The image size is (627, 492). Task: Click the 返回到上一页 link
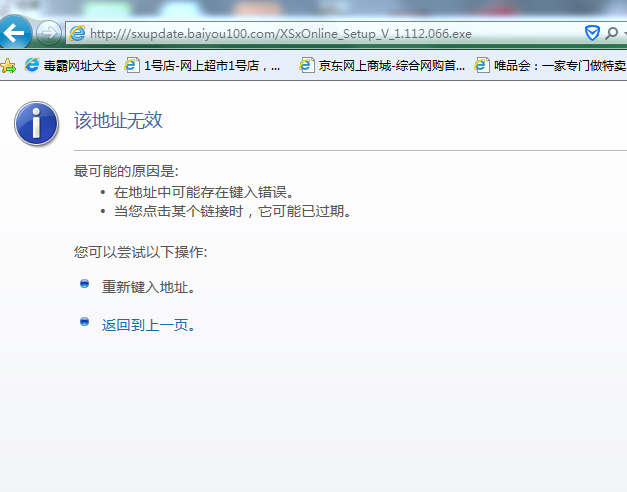click(x=148, y=325)
